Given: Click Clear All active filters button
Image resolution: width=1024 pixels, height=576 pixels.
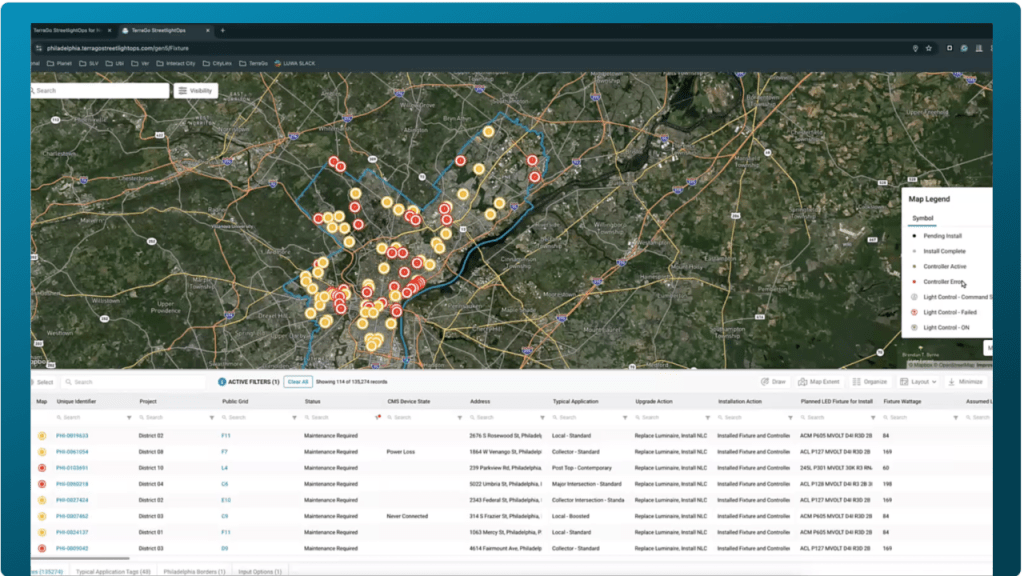Looking at the screenshot, I should (x=298, y=382).
